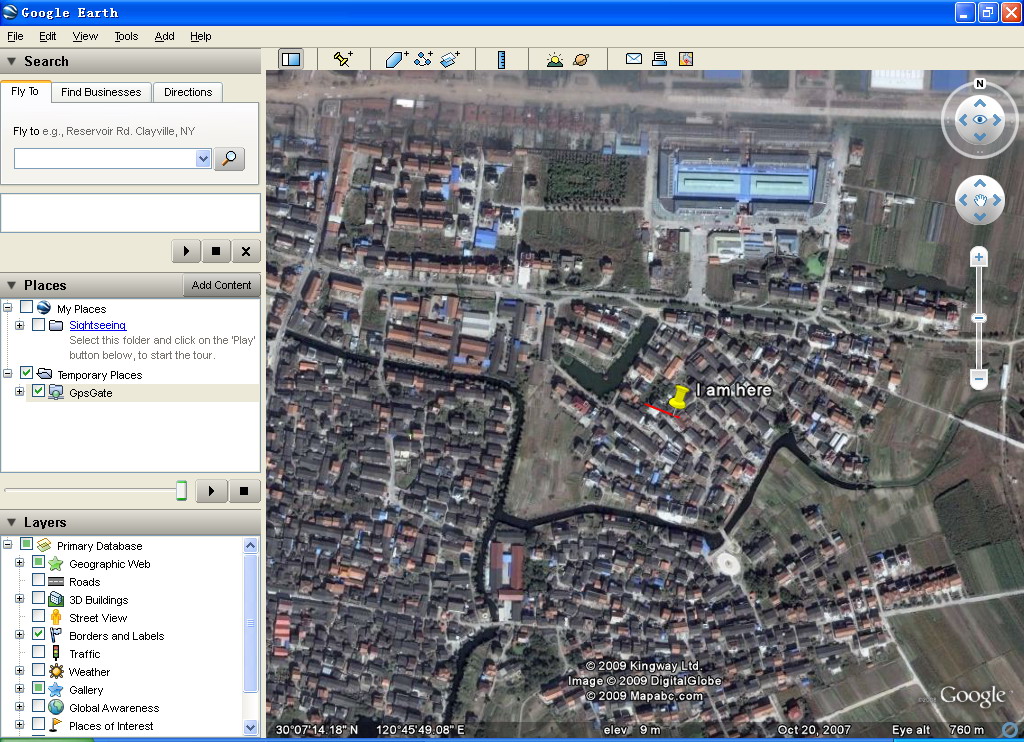Click the Move joystick hand control
This screenshot has width=1024, height=742.
click(x=980, y=200)
